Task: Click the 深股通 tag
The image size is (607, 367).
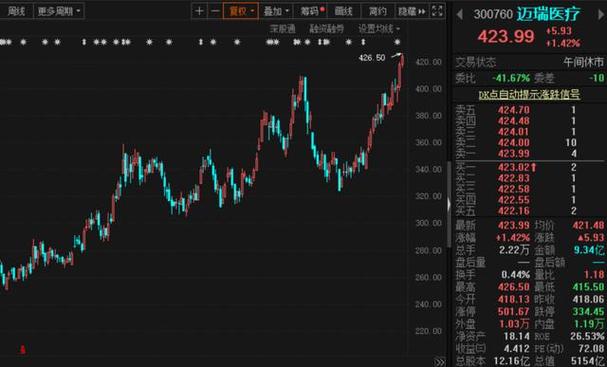Action: tap(283, 29)
